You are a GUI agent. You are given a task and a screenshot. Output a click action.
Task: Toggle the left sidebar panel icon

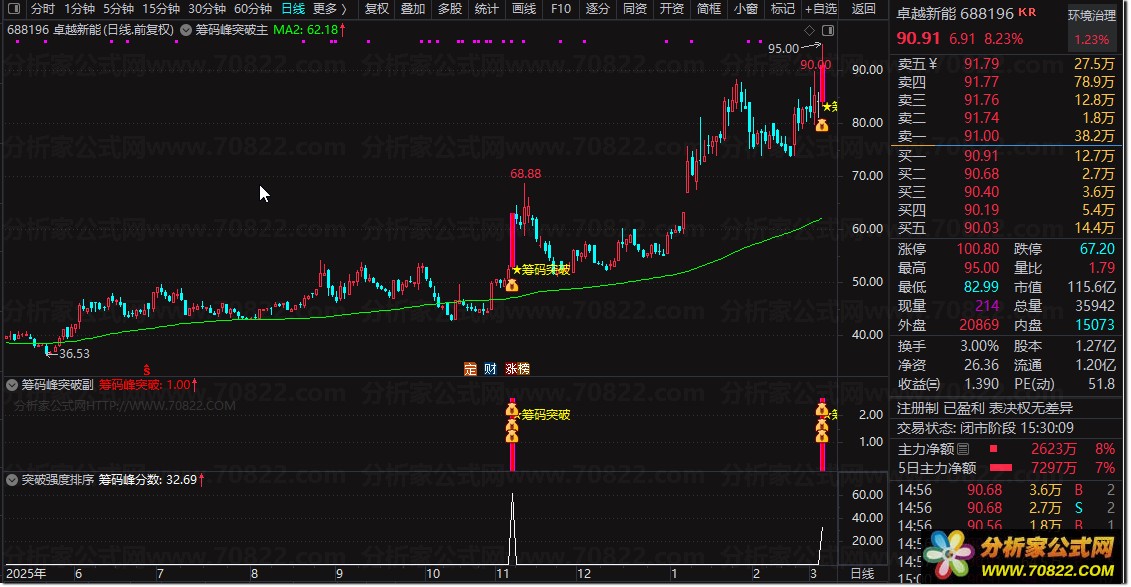[13, 9]
